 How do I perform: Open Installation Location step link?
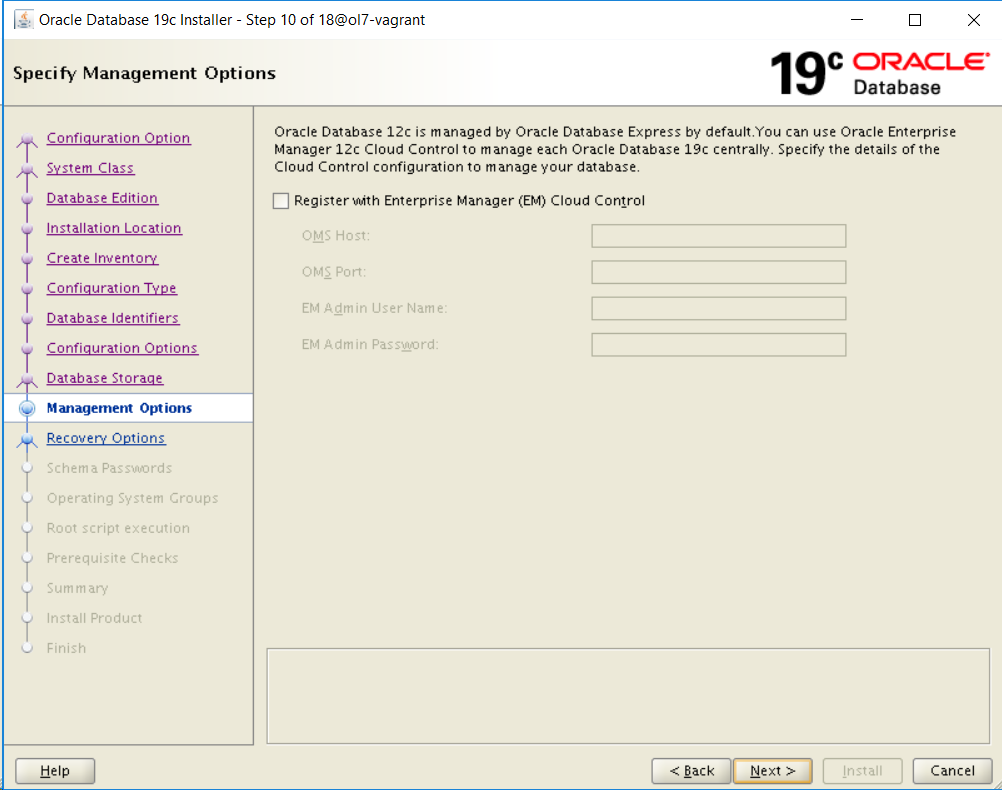(x=114, y=228)
